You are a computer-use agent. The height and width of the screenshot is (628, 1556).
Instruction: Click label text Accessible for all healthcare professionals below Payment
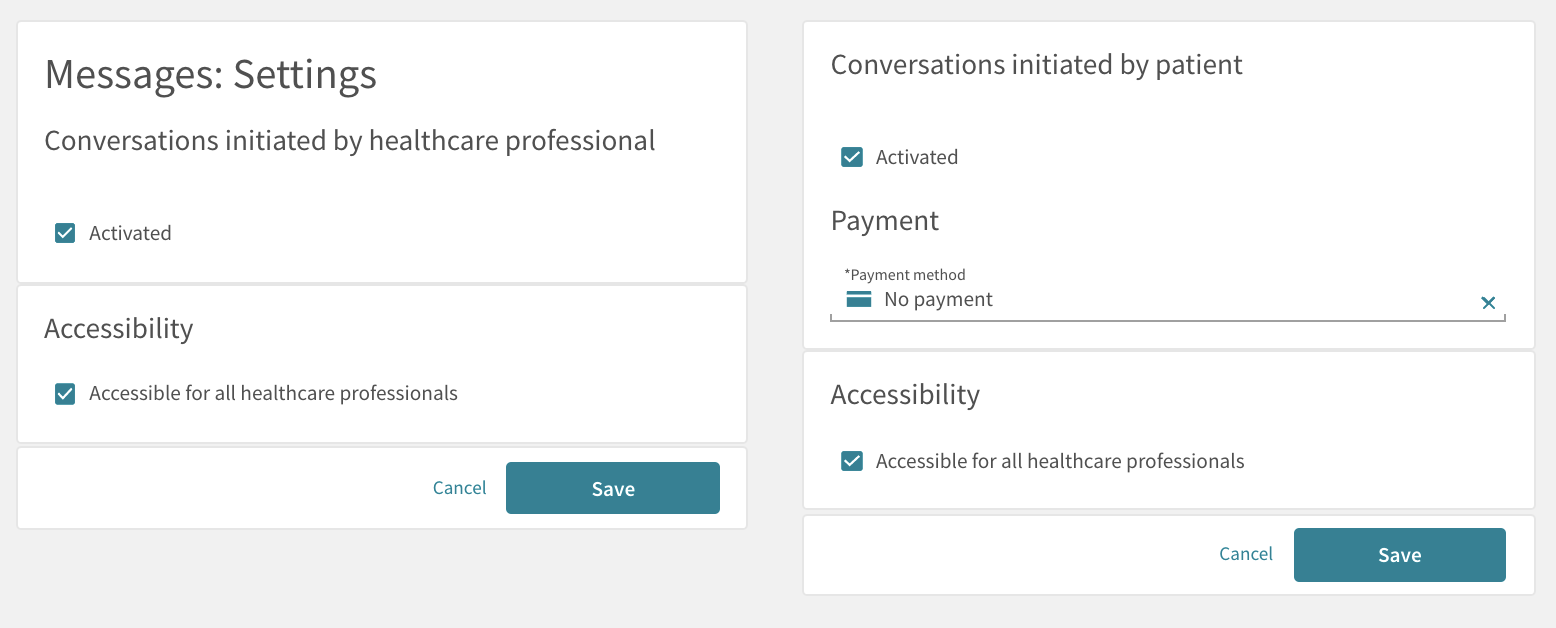(1060, 461)
